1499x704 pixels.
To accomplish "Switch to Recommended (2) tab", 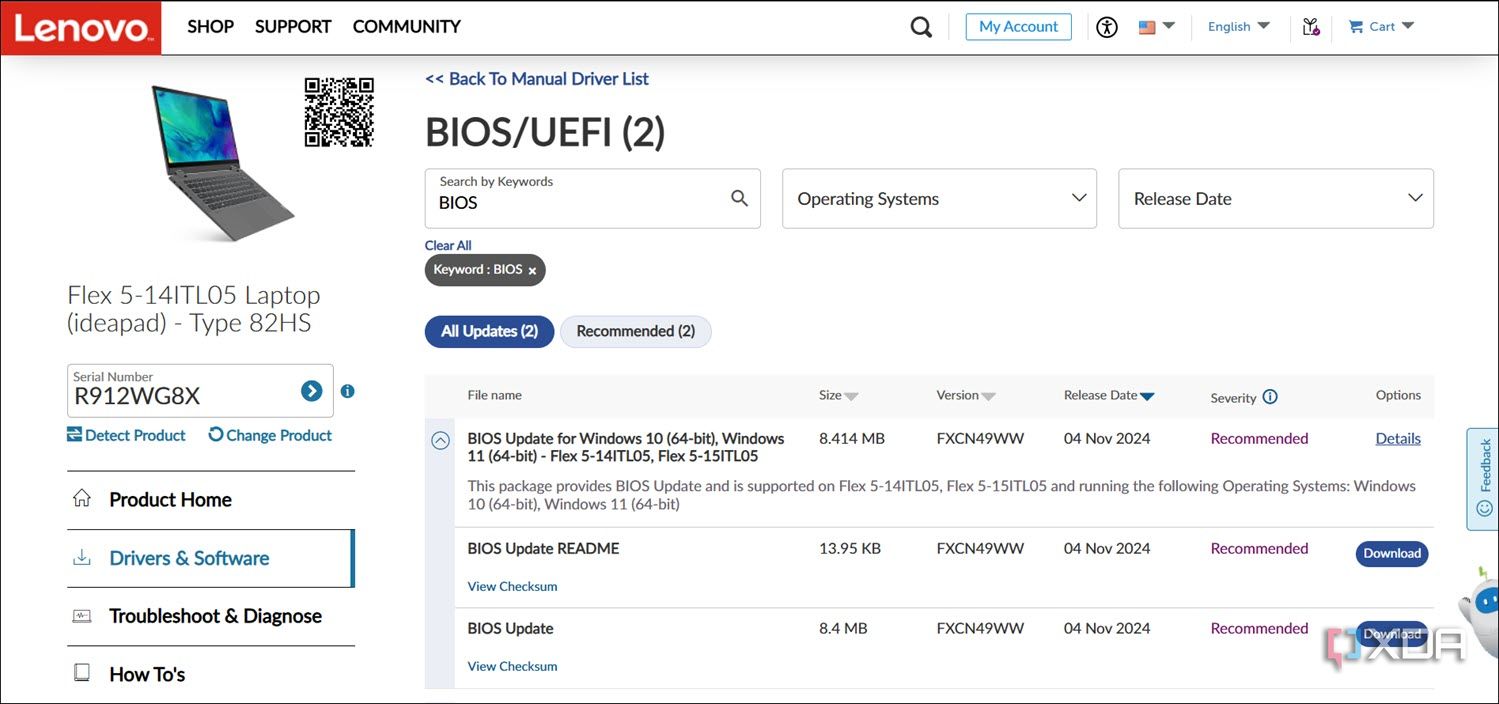I will pyautogui.click(x=635, y=331).
